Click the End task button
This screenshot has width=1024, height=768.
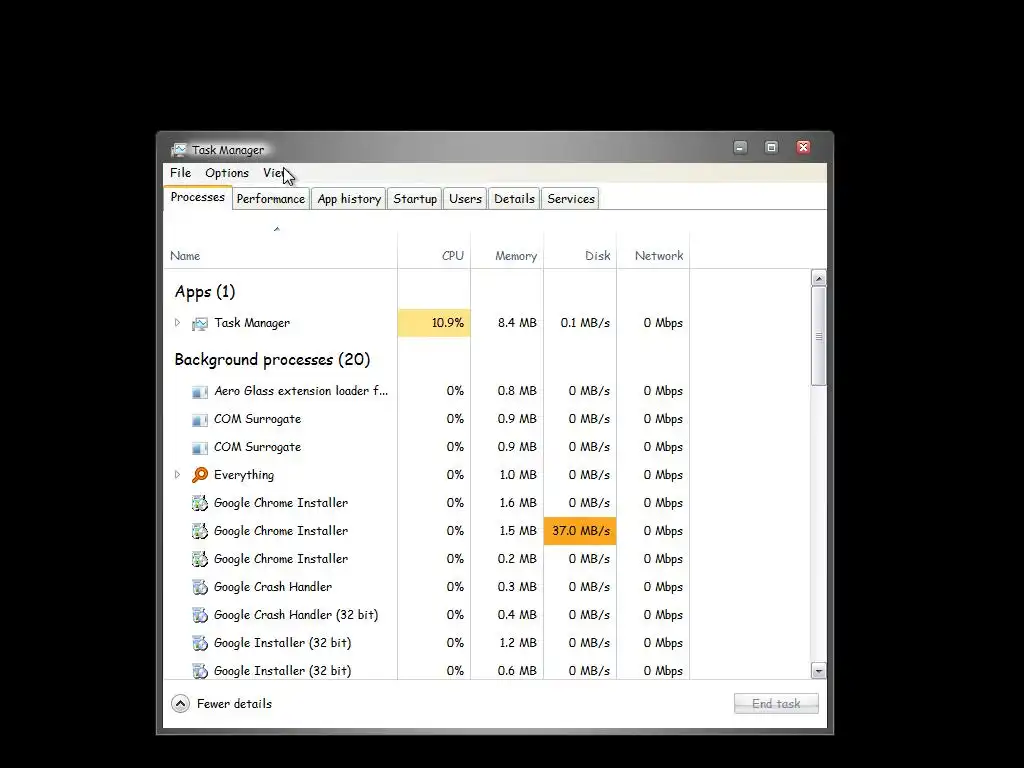click(776, 703)
